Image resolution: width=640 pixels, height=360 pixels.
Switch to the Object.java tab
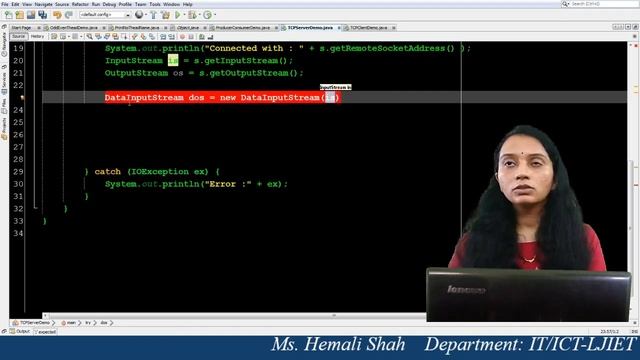[188, 28]
